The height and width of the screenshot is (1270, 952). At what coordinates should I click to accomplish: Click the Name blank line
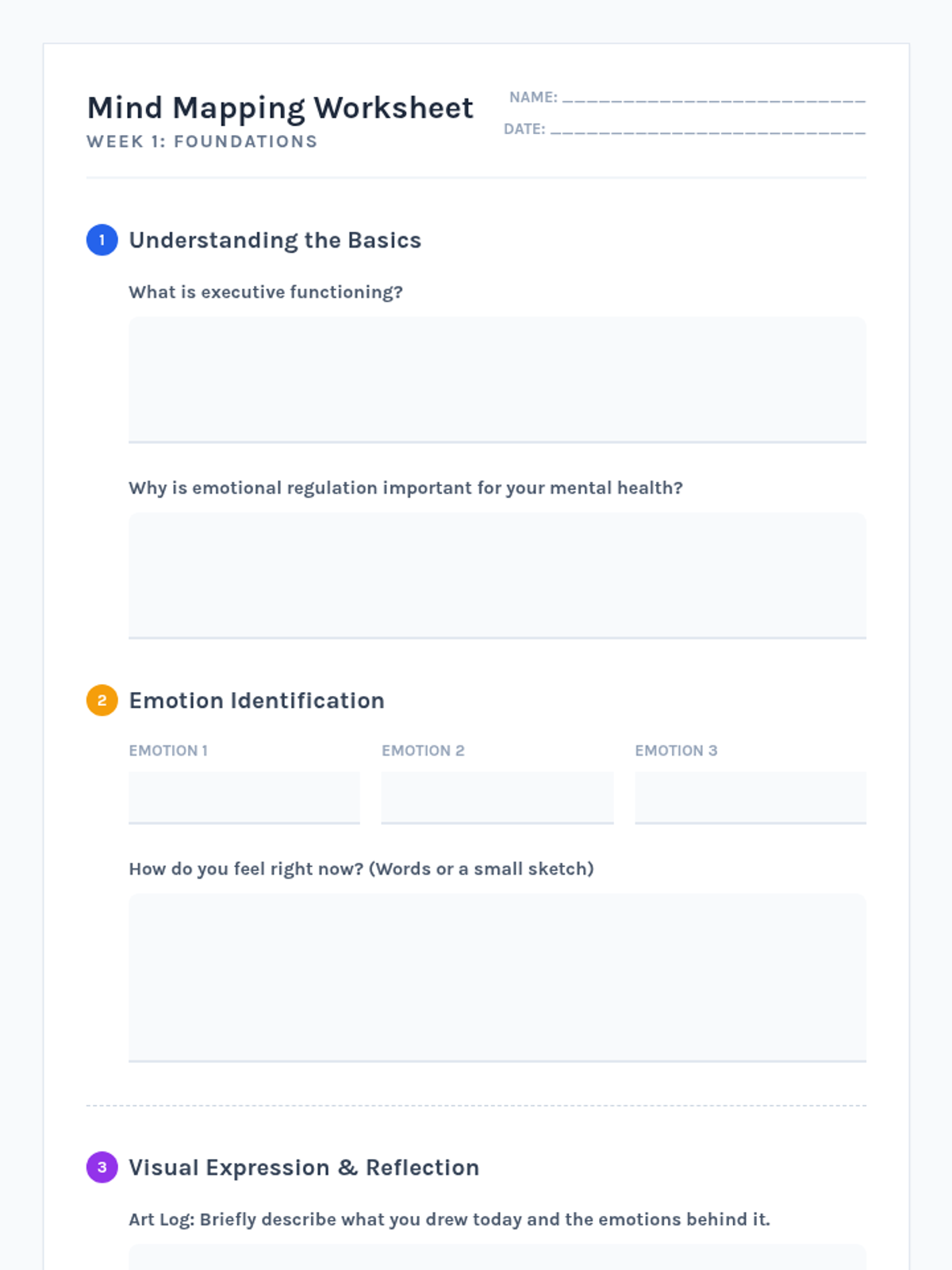[x=713, y=98]
